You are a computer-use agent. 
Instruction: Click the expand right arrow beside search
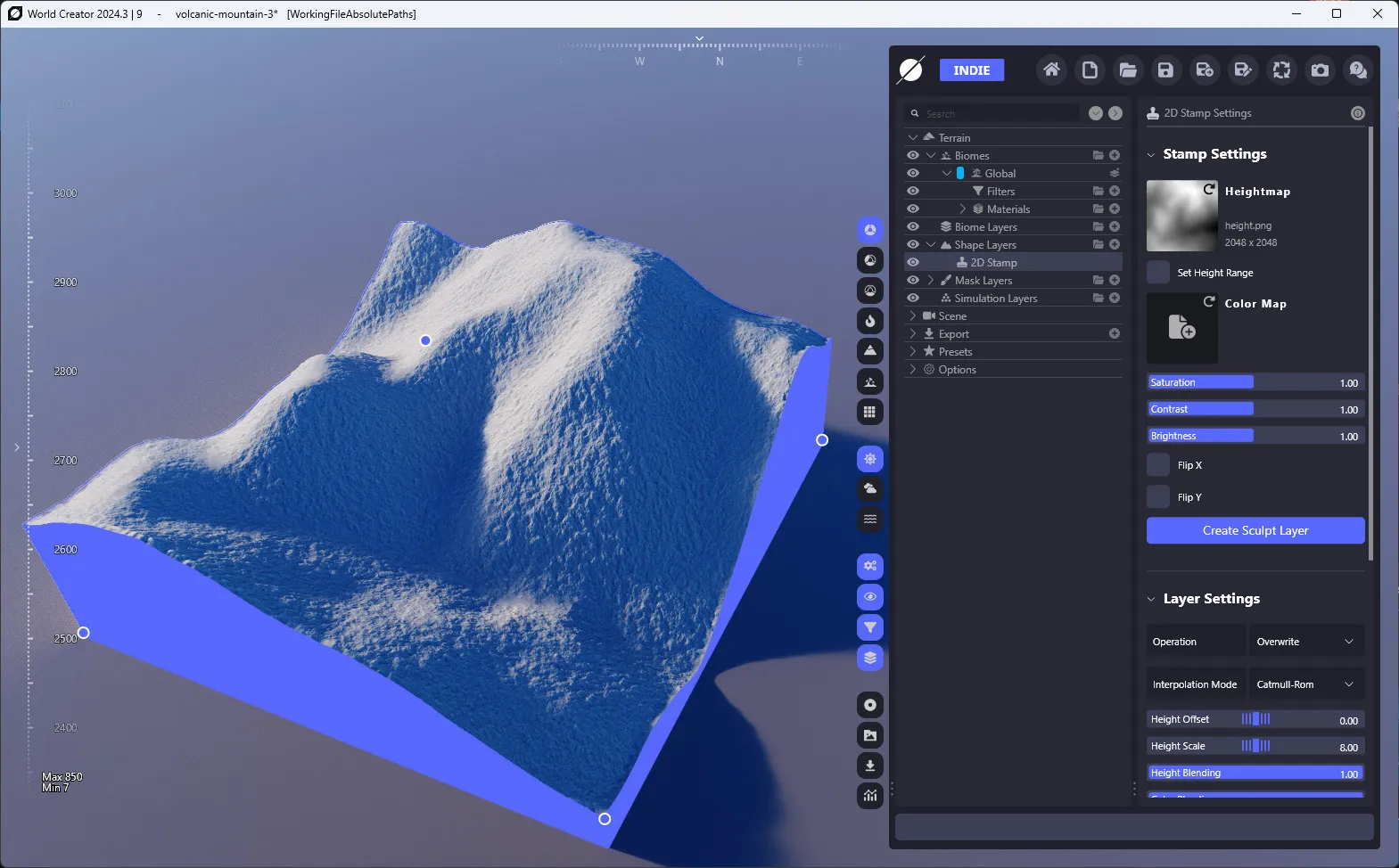[1115, 113]
